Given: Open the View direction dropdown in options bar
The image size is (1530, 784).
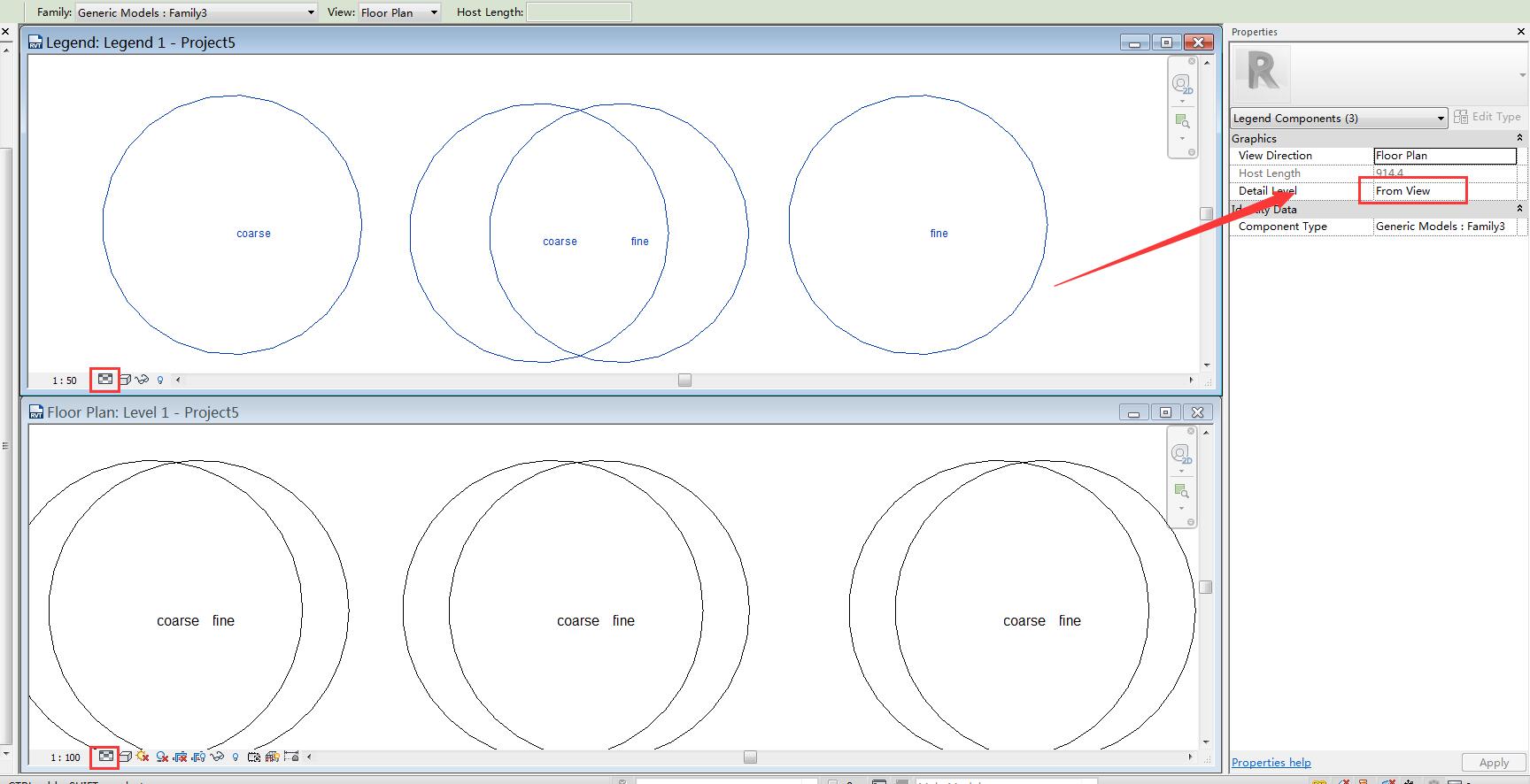Looking at the screenshot, I should pyautogui.click(x=399, y=12).
